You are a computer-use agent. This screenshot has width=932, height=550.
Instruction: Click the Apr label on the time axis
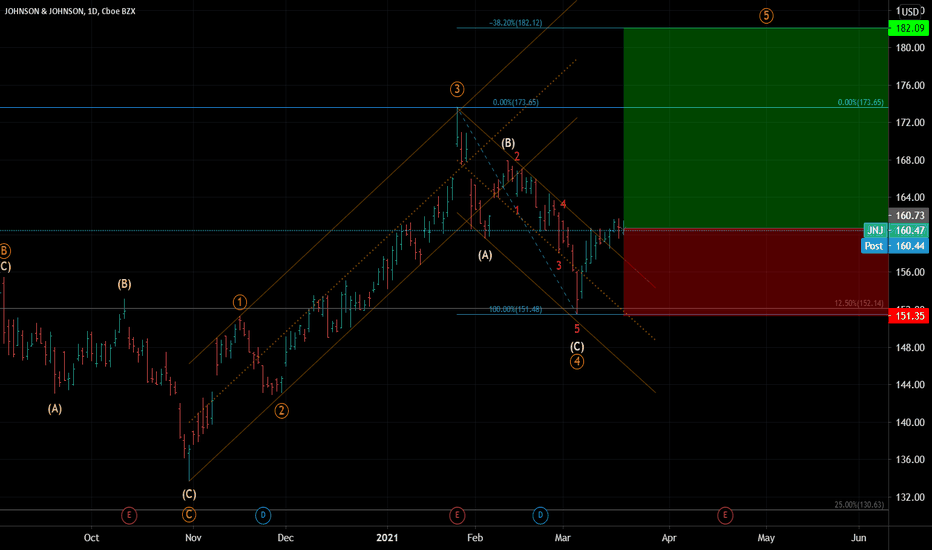669,538
